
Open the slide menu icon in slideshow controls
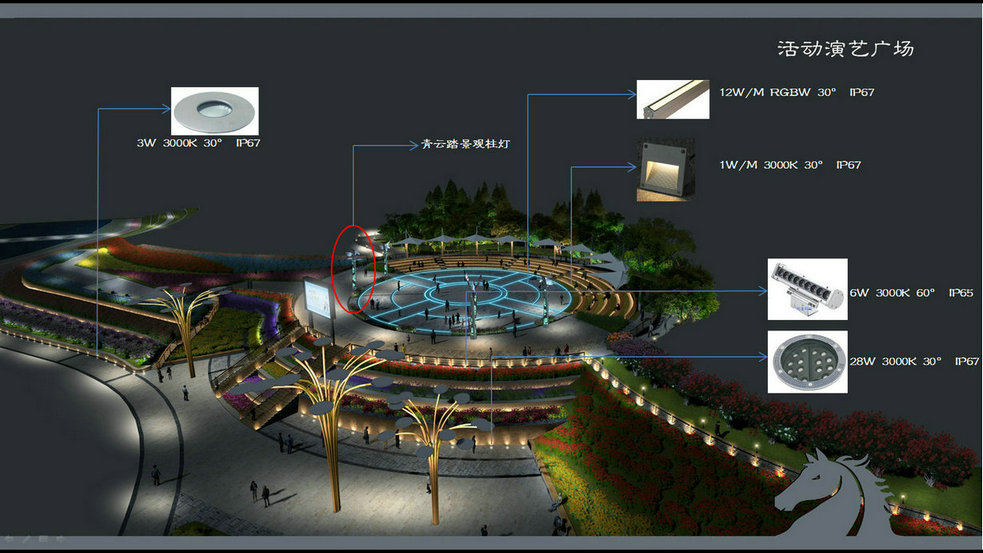coord(43,539)
